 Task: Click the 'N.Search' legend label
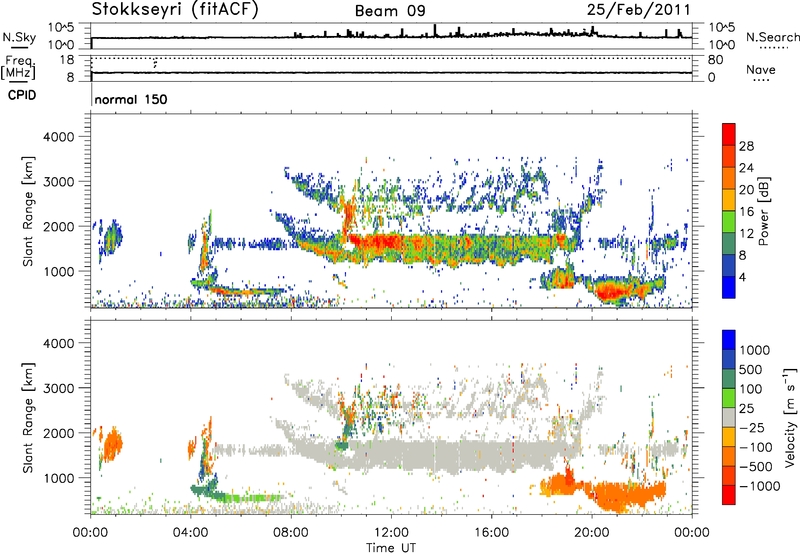coord(772,37)
